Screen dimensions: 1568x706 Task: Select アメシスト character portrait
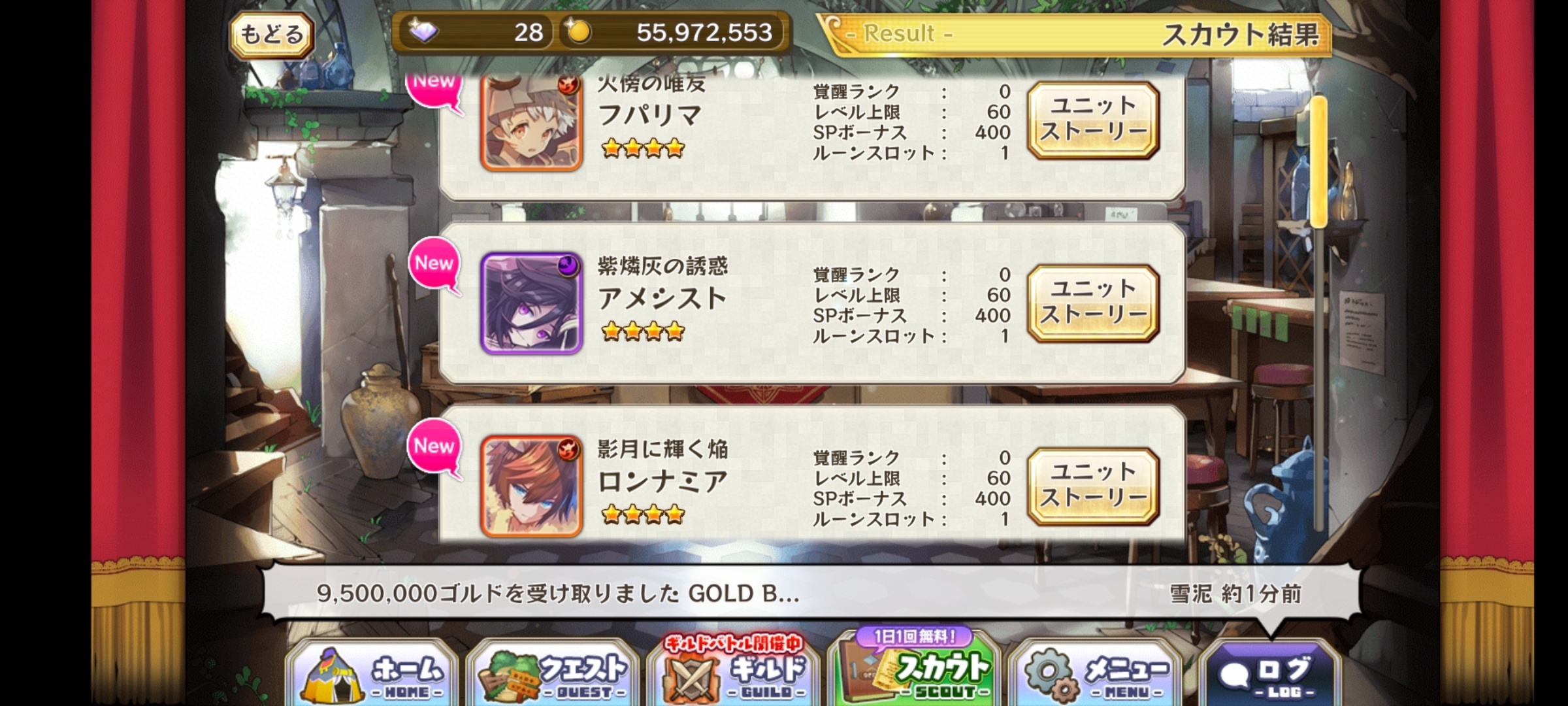click(x=531, y=304)
